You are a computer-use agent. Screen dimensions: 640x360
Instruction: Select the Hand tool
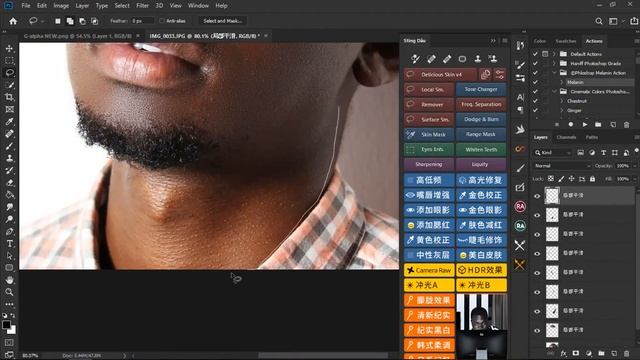(9, 280)
